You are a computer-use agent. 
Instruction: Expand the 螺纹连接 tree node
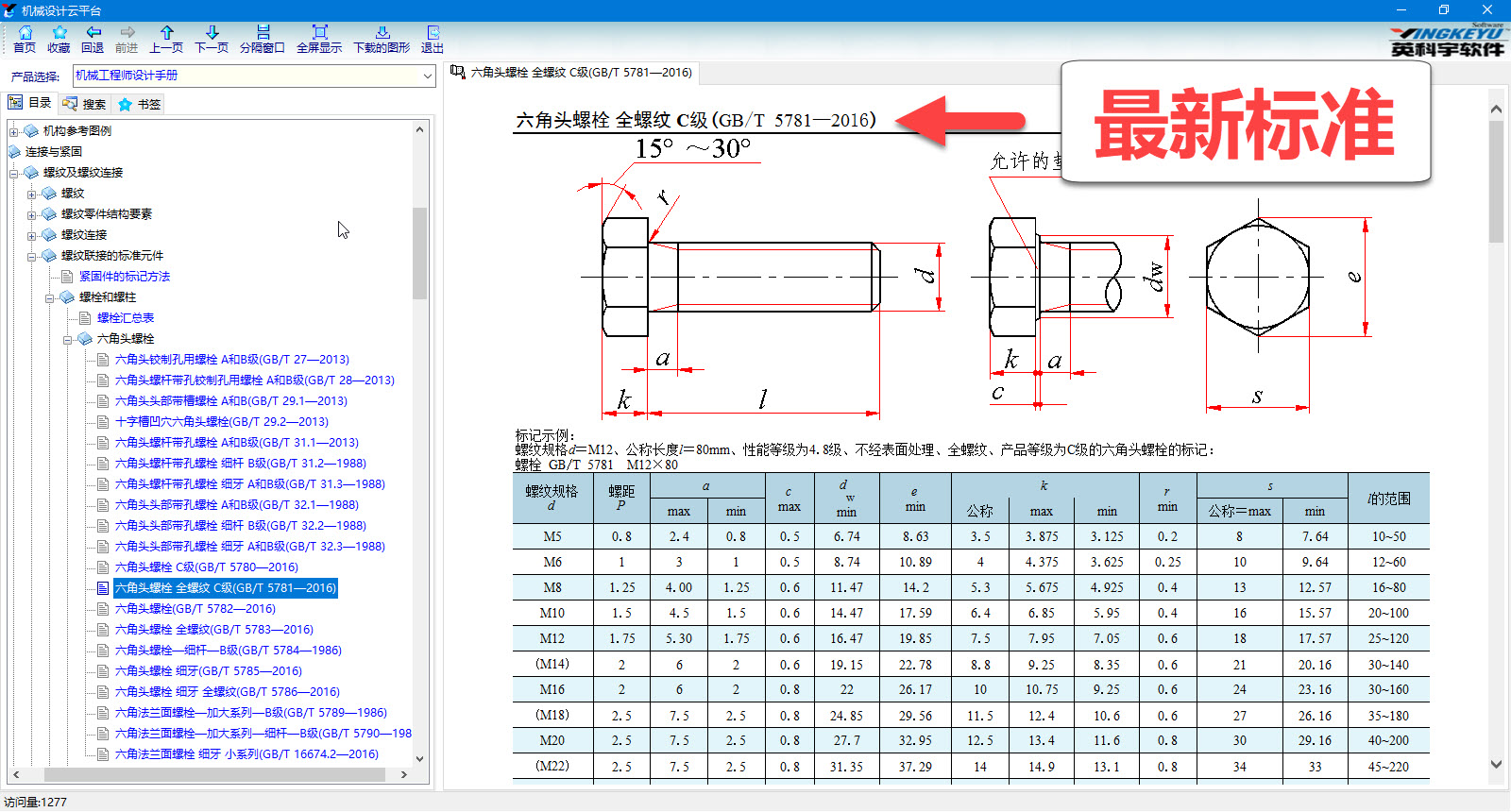point(32,235)
